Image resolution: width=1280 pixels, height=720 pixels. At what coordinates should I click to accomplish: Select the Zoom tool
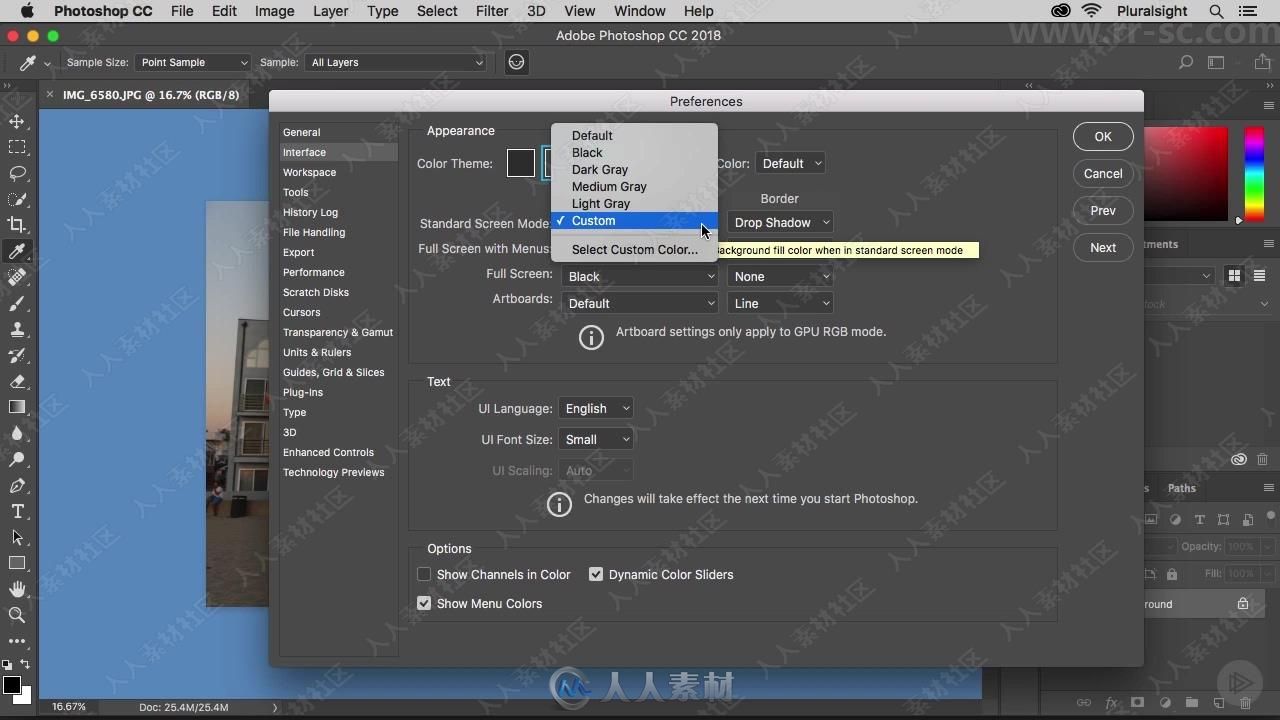click(17, 615)
